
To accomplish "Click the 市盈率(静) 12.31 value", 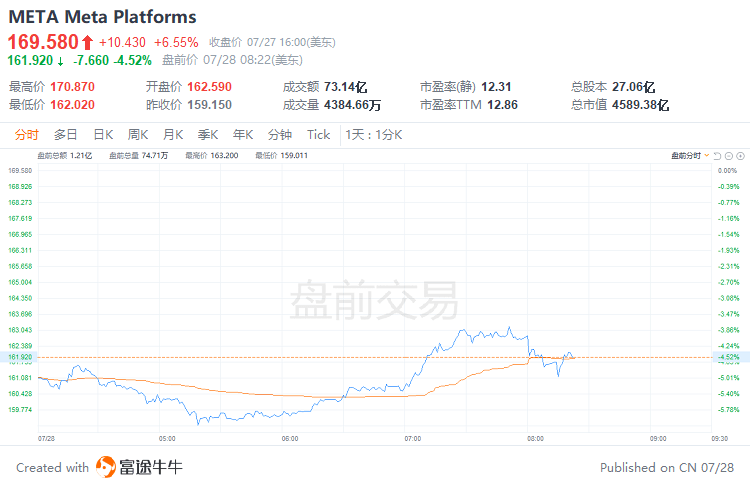I will click(496, 87).
